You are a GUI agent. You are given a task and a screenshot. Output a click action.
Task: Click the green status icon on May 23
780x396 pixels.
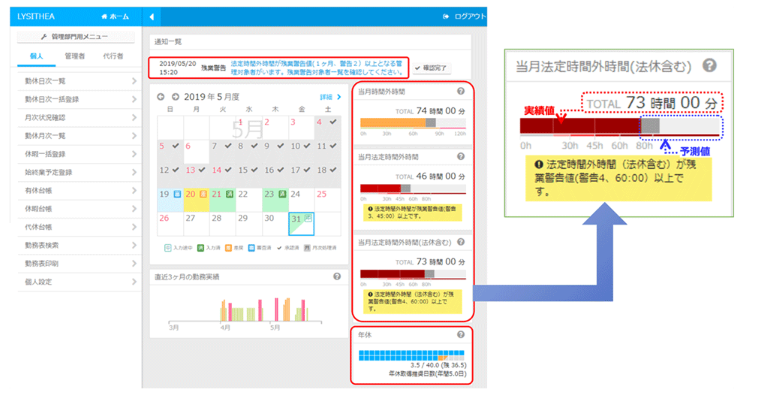click(x=282, y=194)
